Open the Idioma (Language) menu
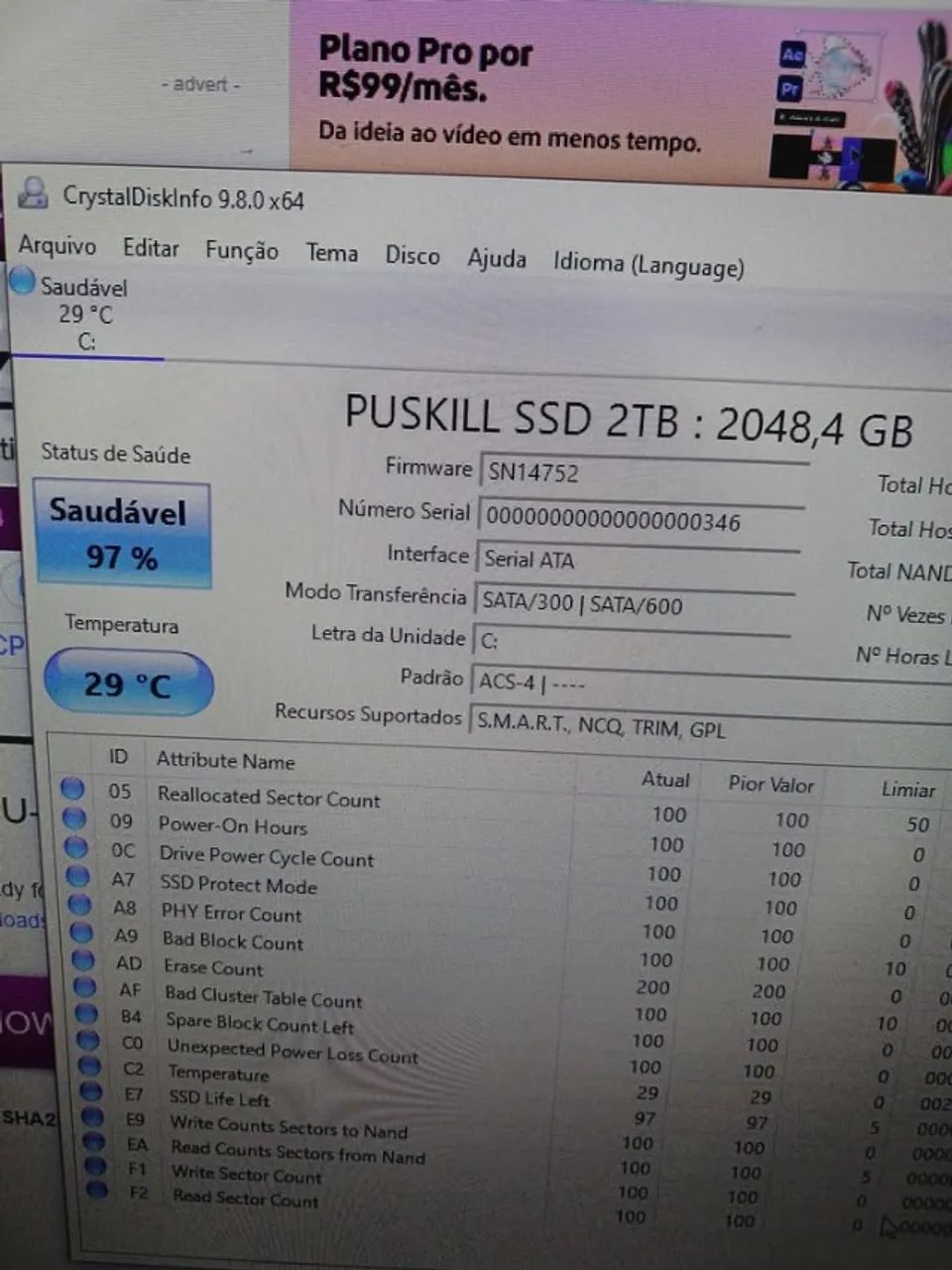Image resolution: width=952 pixels, height=1270 pixels. (x=649, y=264)
